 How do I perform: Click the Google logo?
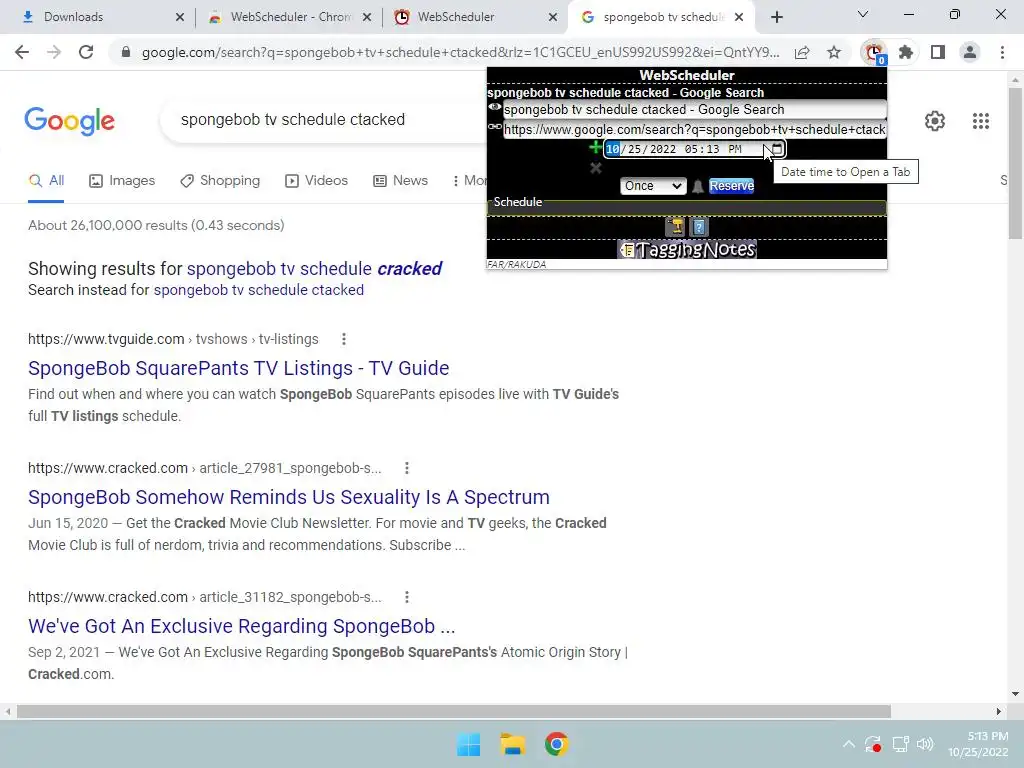(x=69, y=121)
